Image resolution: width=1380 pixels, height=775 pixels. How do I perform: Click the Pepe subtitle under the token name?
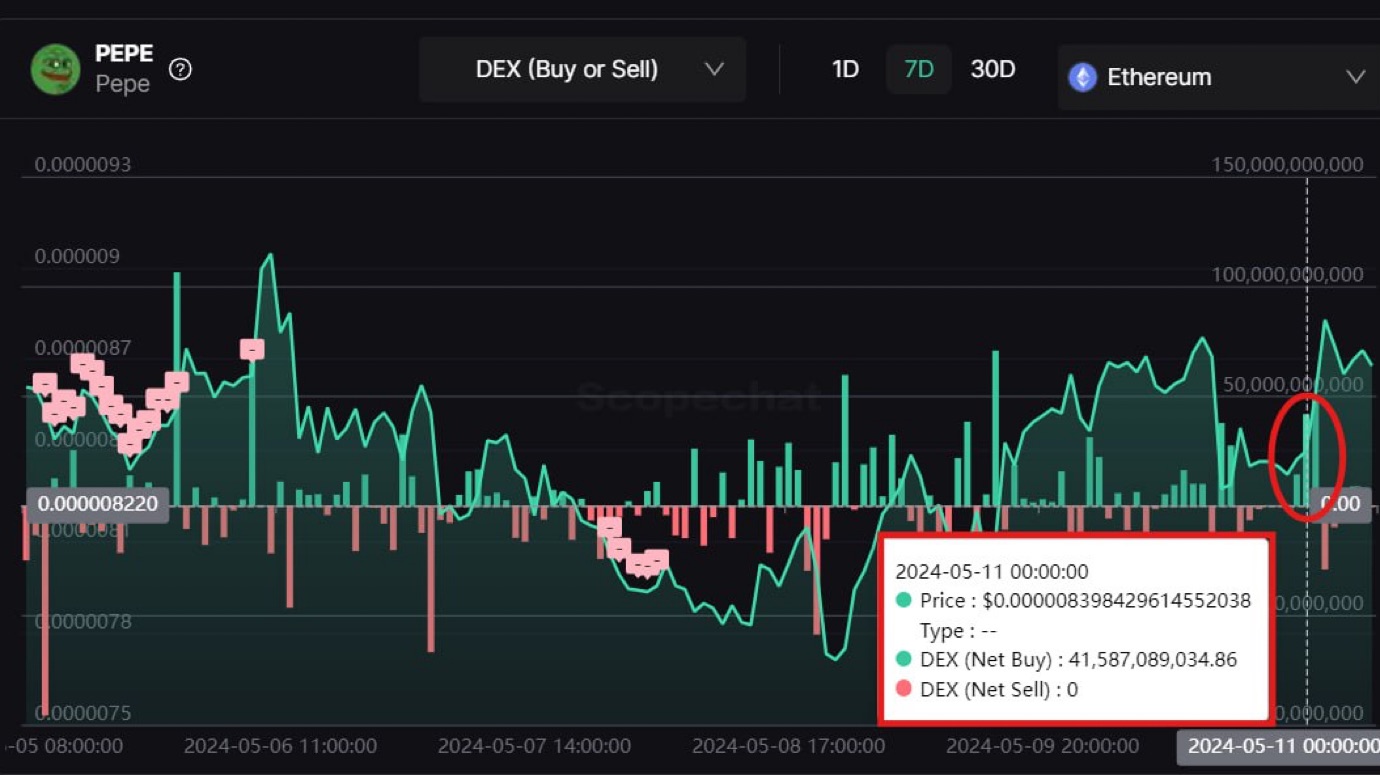tap(122, 84)
